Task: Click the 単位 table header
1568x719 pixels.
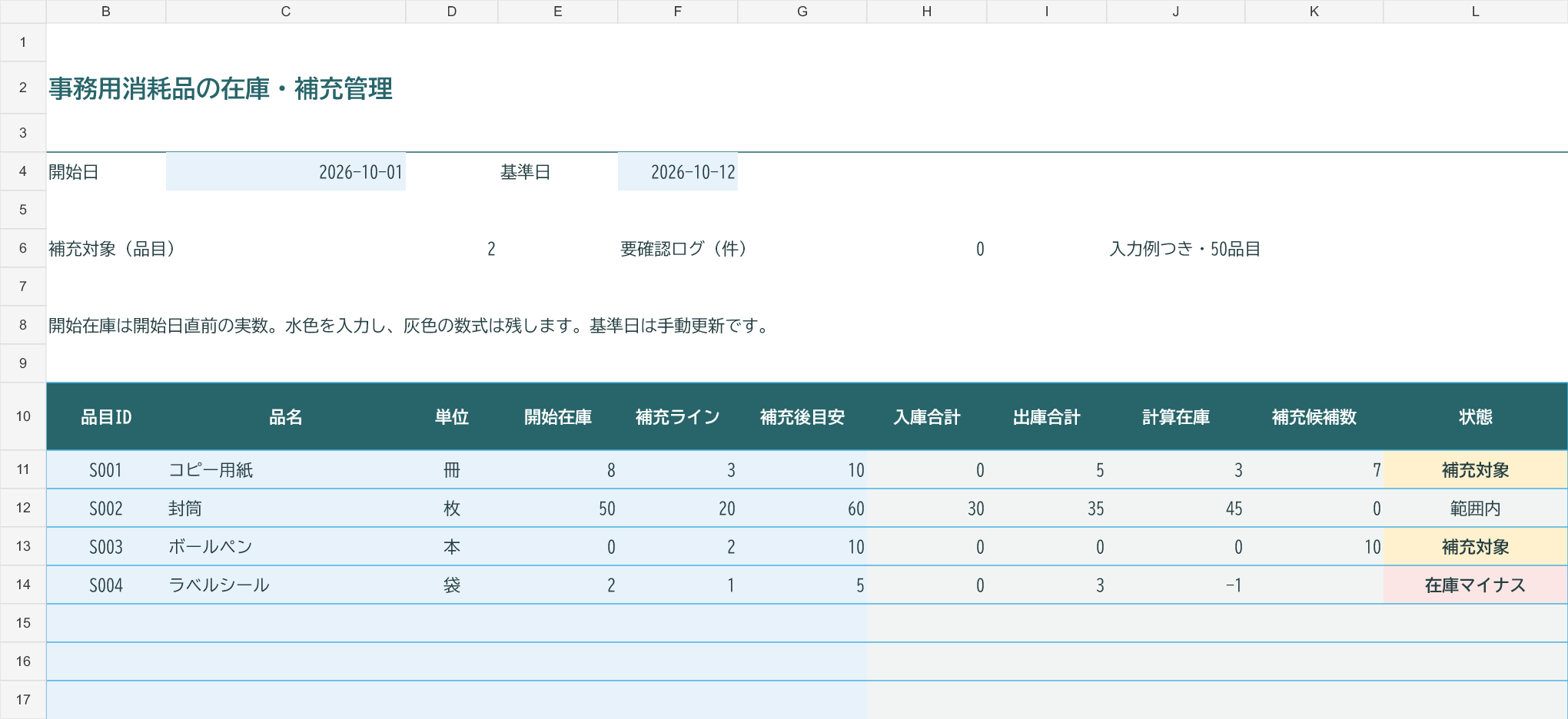Action: point(452,416)
